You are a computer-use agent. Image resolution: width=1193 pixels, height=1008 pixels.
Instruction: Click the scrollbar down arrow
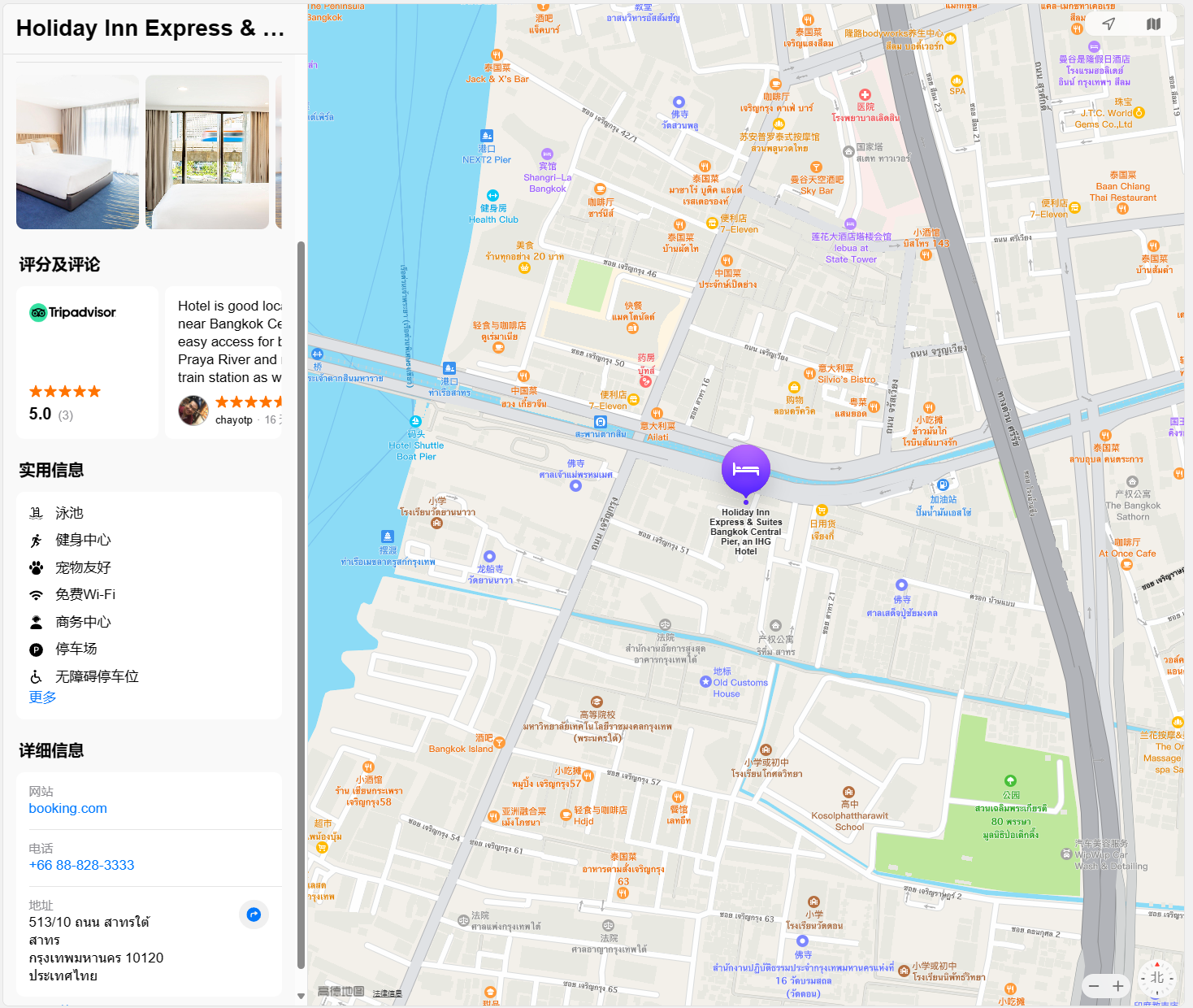point(301,995)
